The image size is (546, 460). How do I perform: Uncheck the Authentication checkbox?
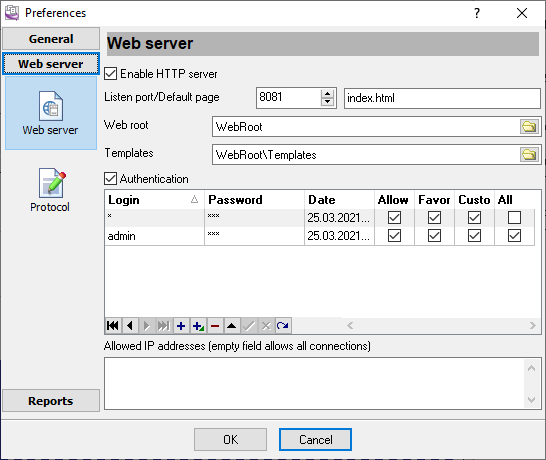point(111,179)
